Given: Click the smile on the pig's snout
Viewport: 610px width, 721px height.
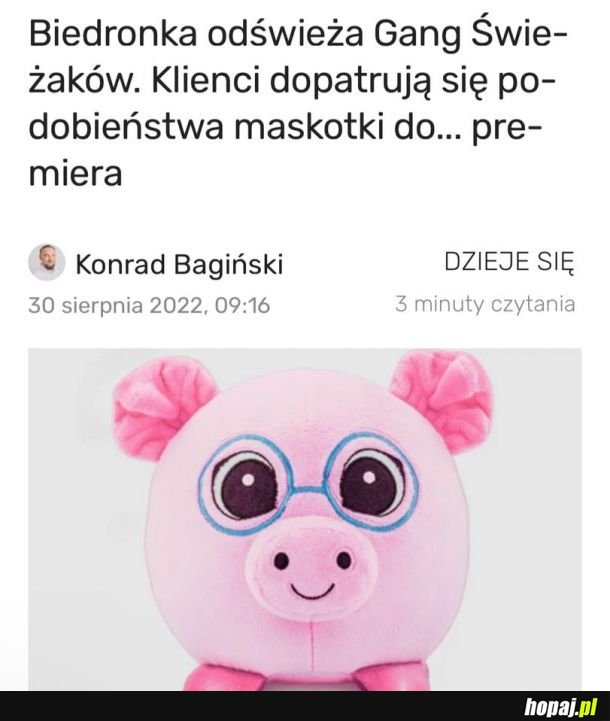Looking at the screenshot, I should (x=312, y=591).
